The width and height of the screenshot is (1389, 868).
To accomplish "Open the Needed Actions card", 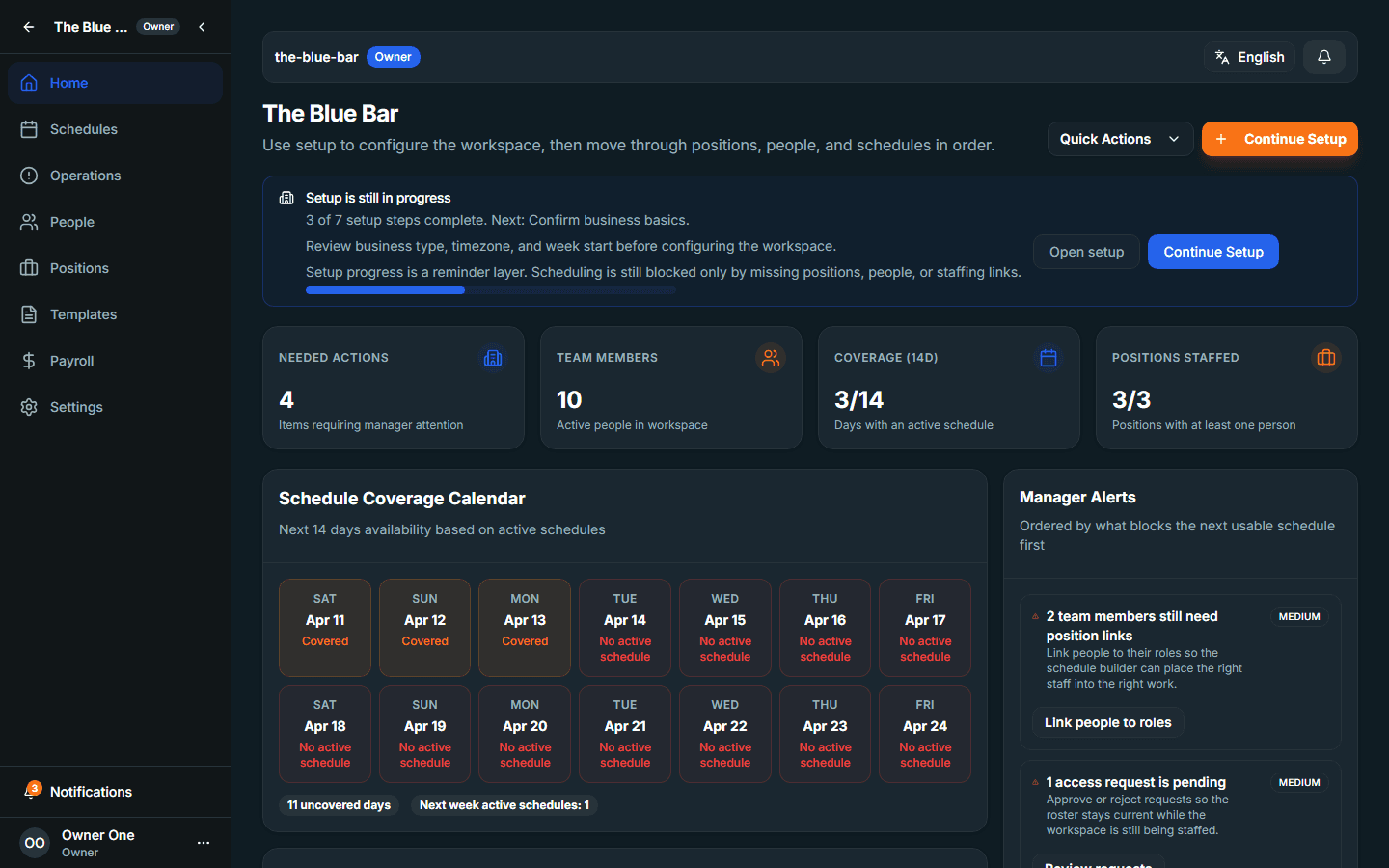I will (394, 388).
